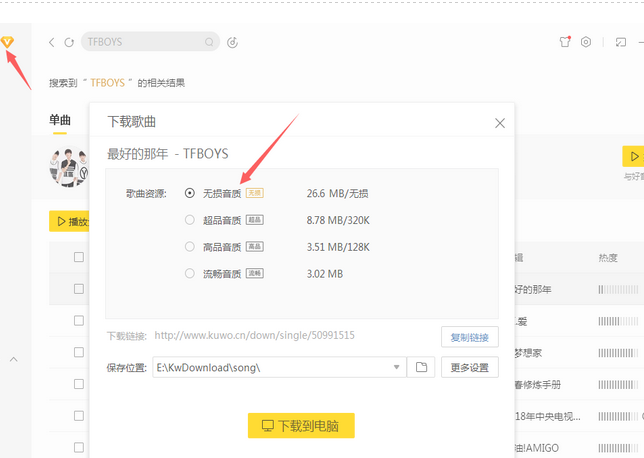Click the 8.78 MB/320K size text
This screenshot has height=458, width=644.
click(x=338, y=220)
